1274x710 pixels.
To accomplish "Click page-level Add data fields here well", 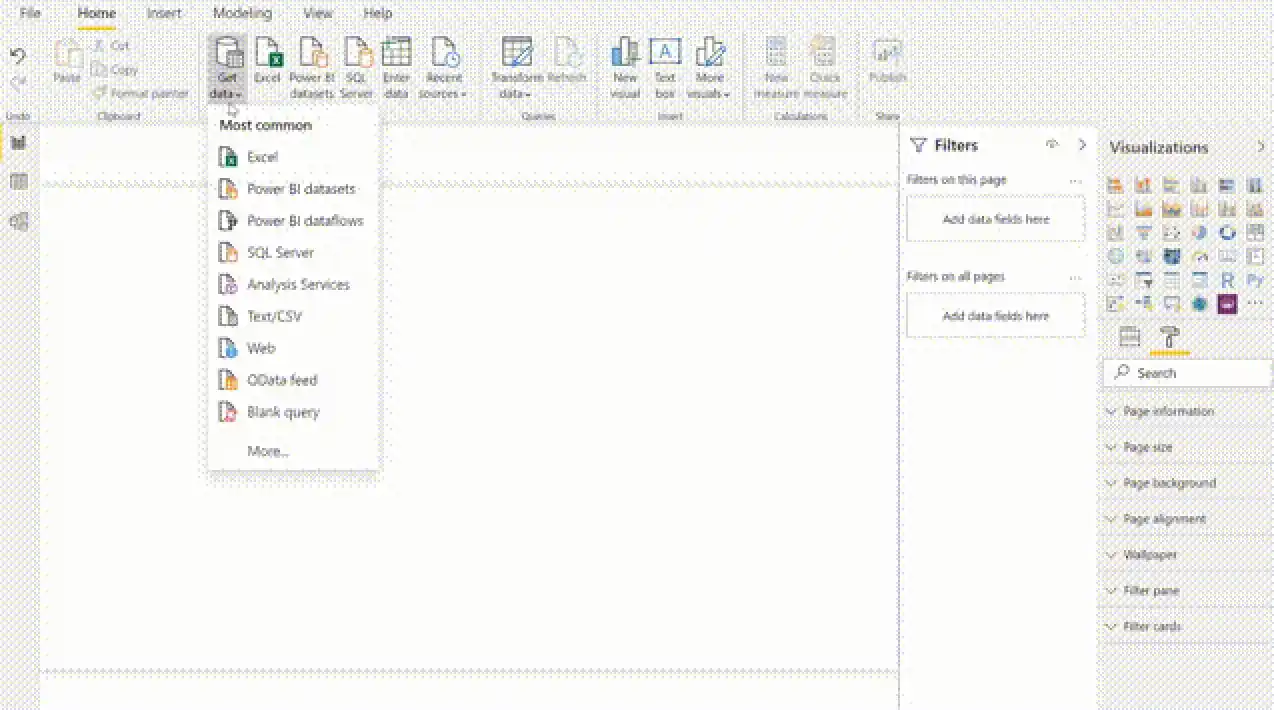I will [996, 219].
